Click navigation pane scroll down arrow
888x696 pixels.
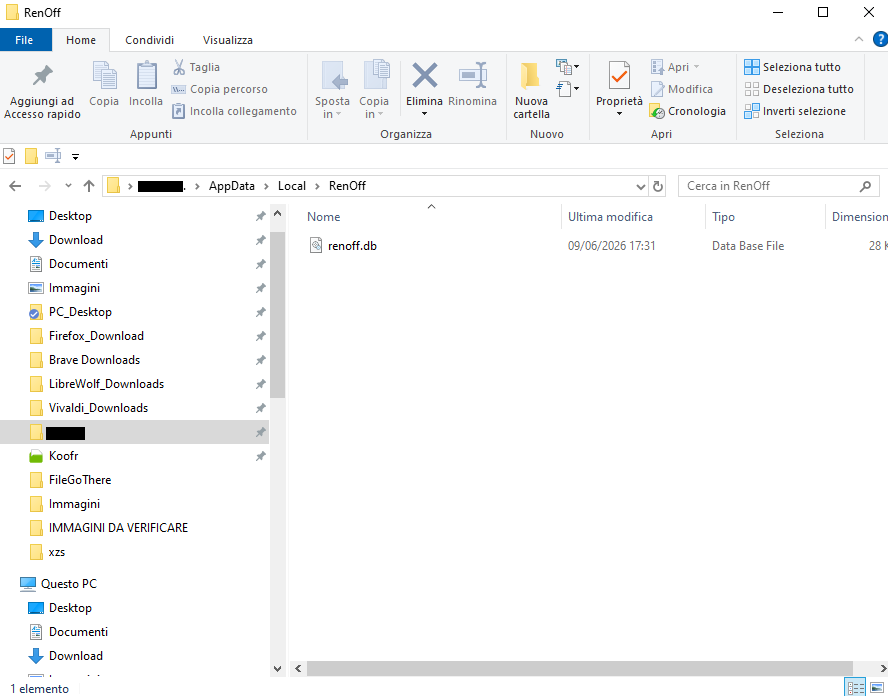278,669
